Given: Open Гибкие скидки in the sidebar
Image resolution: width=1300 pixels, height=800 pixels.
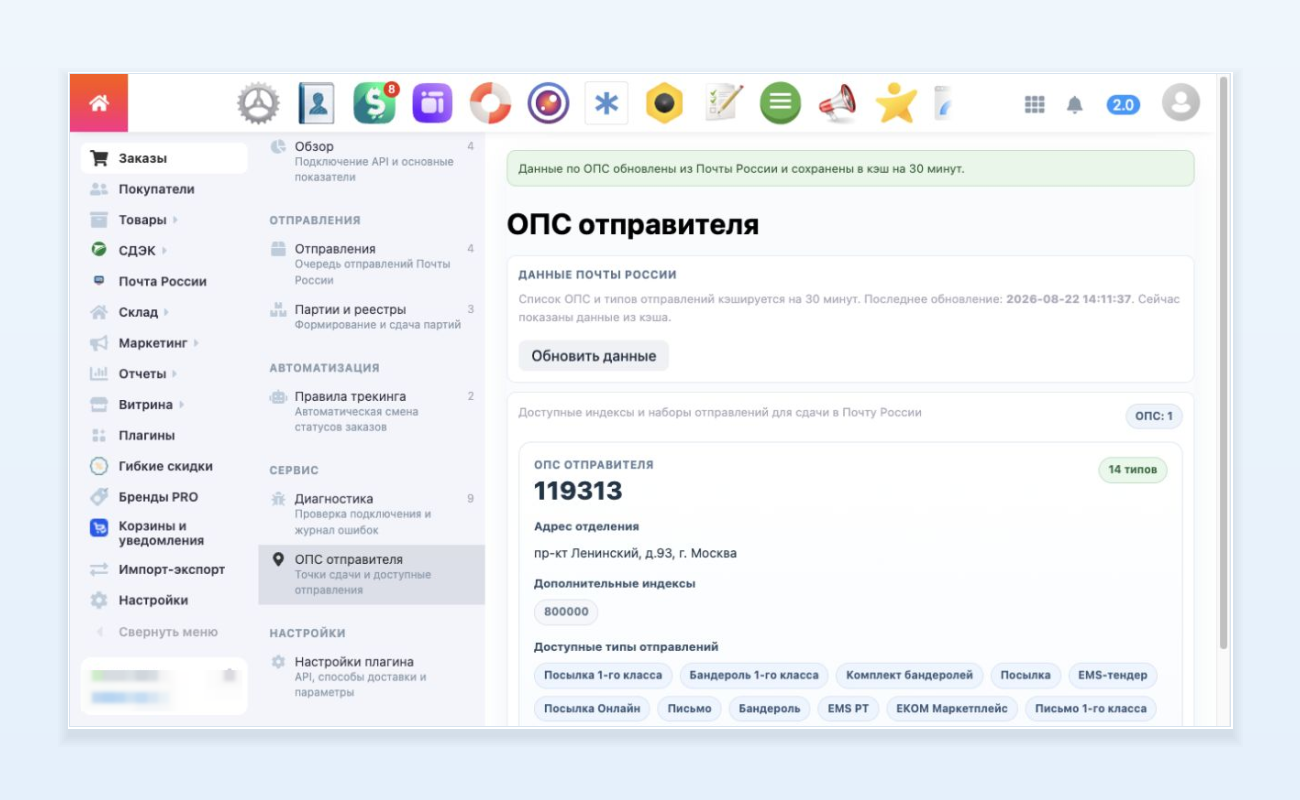Looking at the screenshot, I should coord(164,467).
